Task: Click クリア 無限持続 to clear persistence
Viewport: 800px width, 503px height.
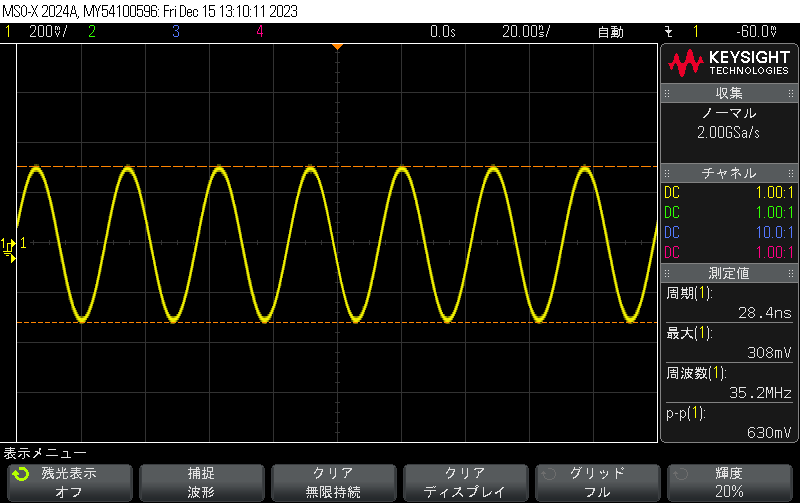Action: (333, 482)
